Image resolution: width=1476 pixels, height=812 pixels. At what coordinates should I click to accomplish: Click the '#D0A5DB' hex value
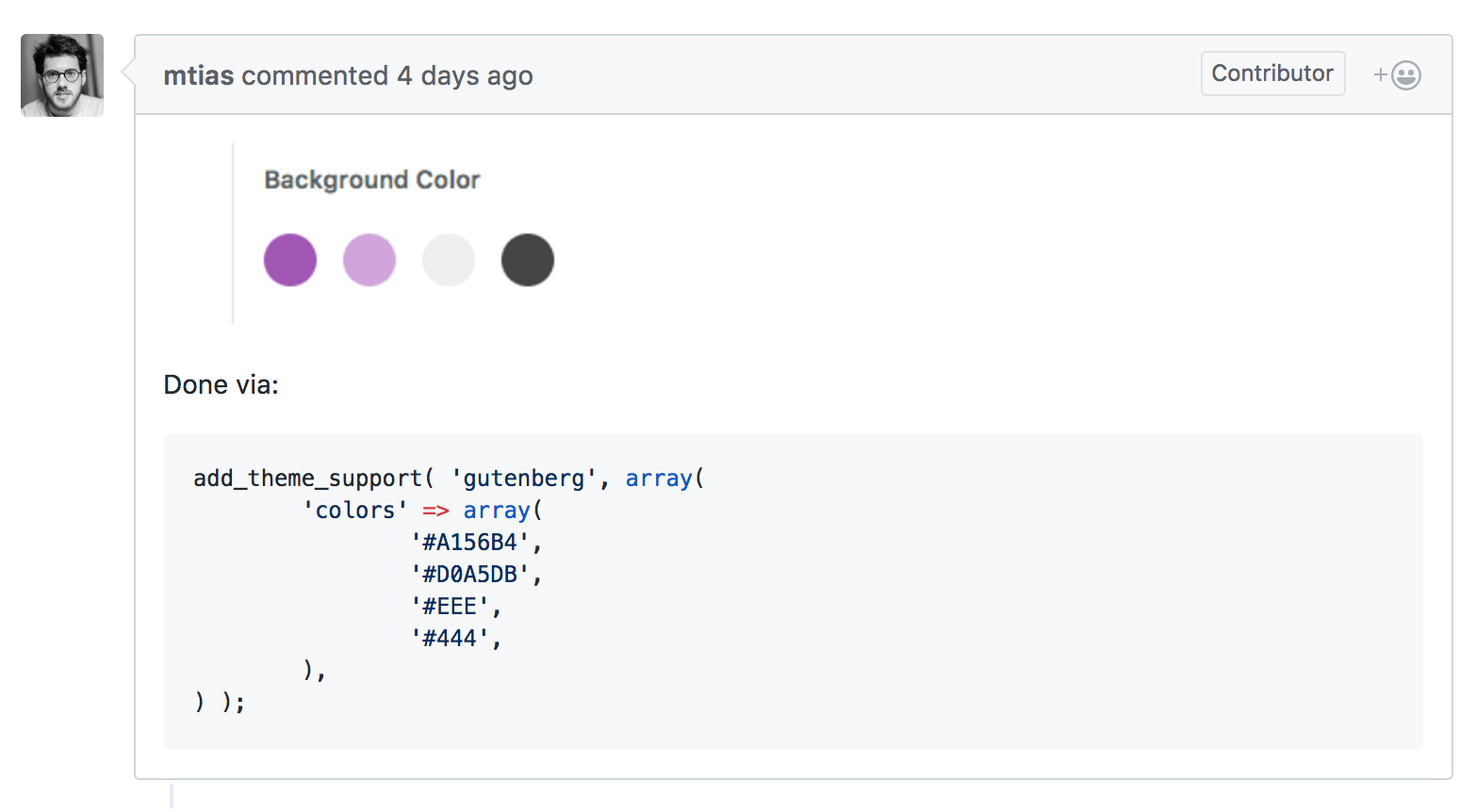[x=470, y=575]
